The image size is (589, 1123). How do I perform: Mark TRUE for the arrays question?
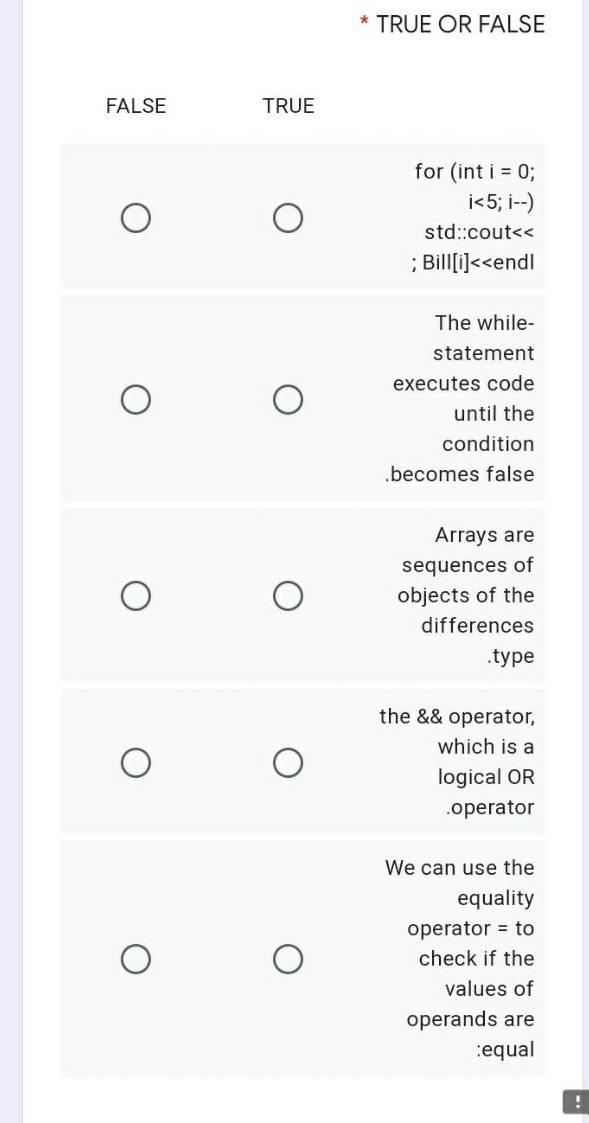(288, 595)
